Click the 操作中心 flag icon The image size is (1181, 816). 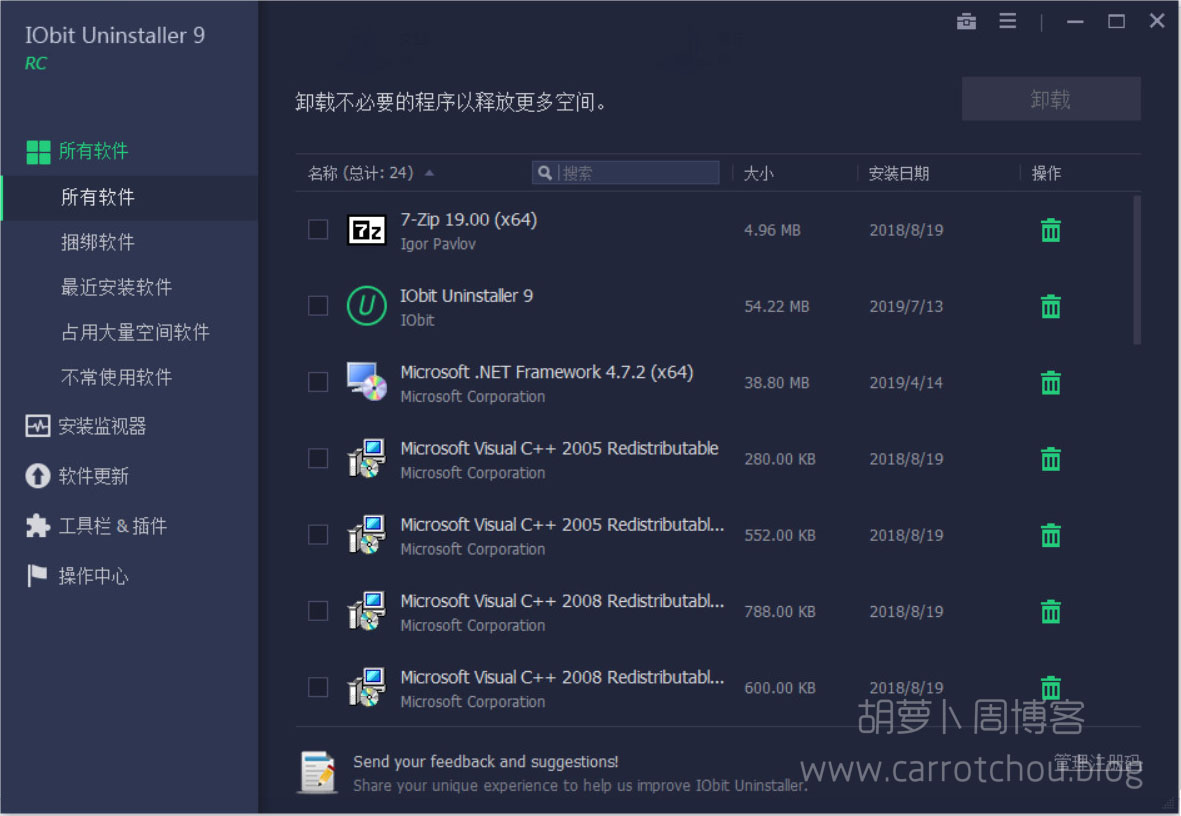(36, 576)
